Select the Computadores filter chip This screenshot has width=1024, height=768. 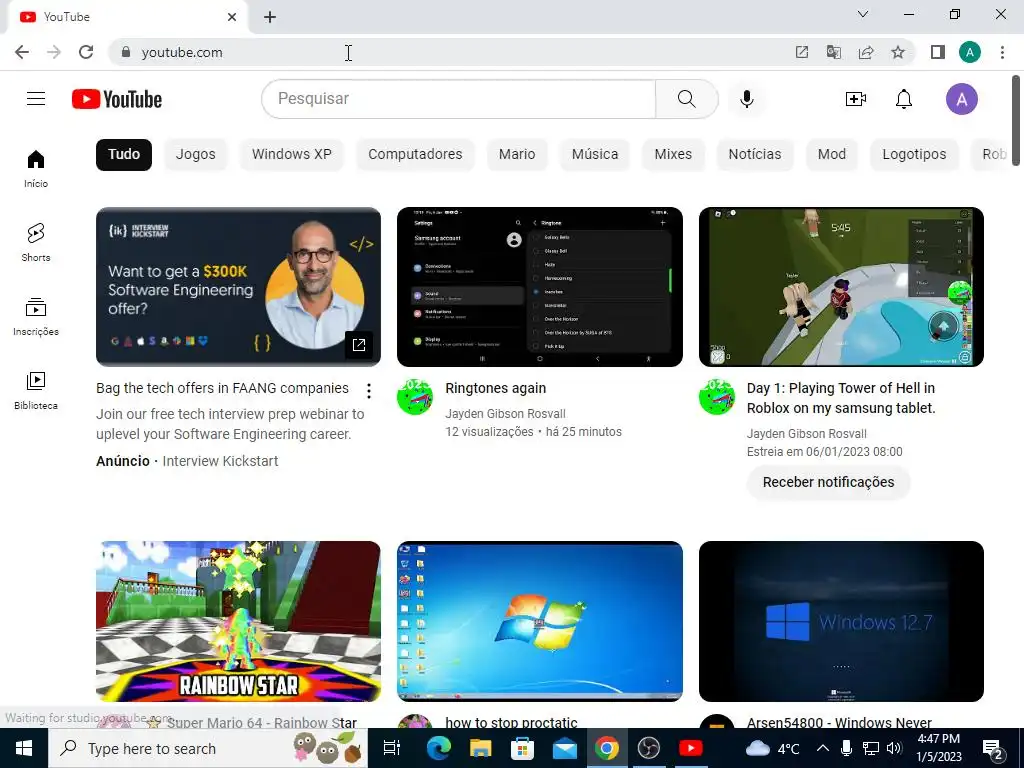pos(415,154)
